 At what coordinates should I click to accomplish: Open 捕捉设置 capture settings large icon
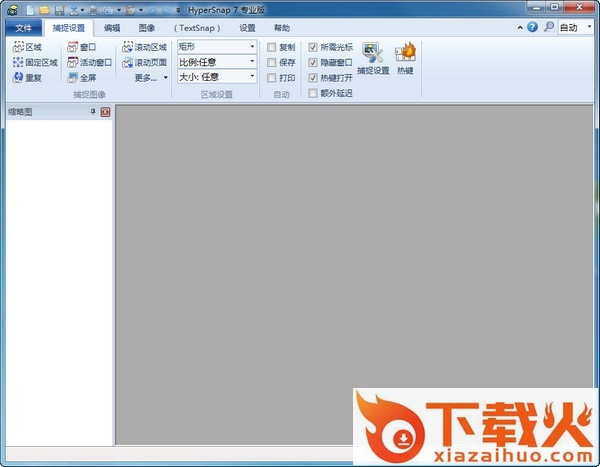point(375,58)
